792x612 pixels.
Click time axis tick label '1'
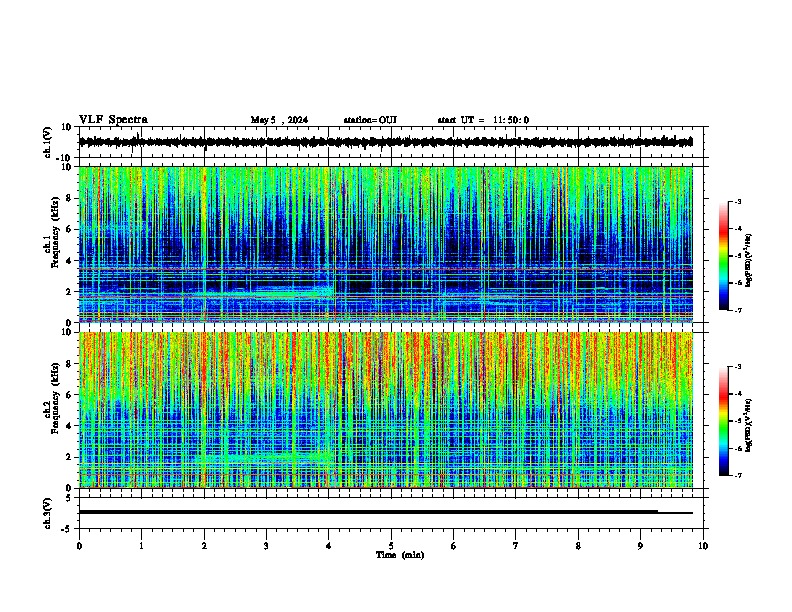tap(141, 546)
